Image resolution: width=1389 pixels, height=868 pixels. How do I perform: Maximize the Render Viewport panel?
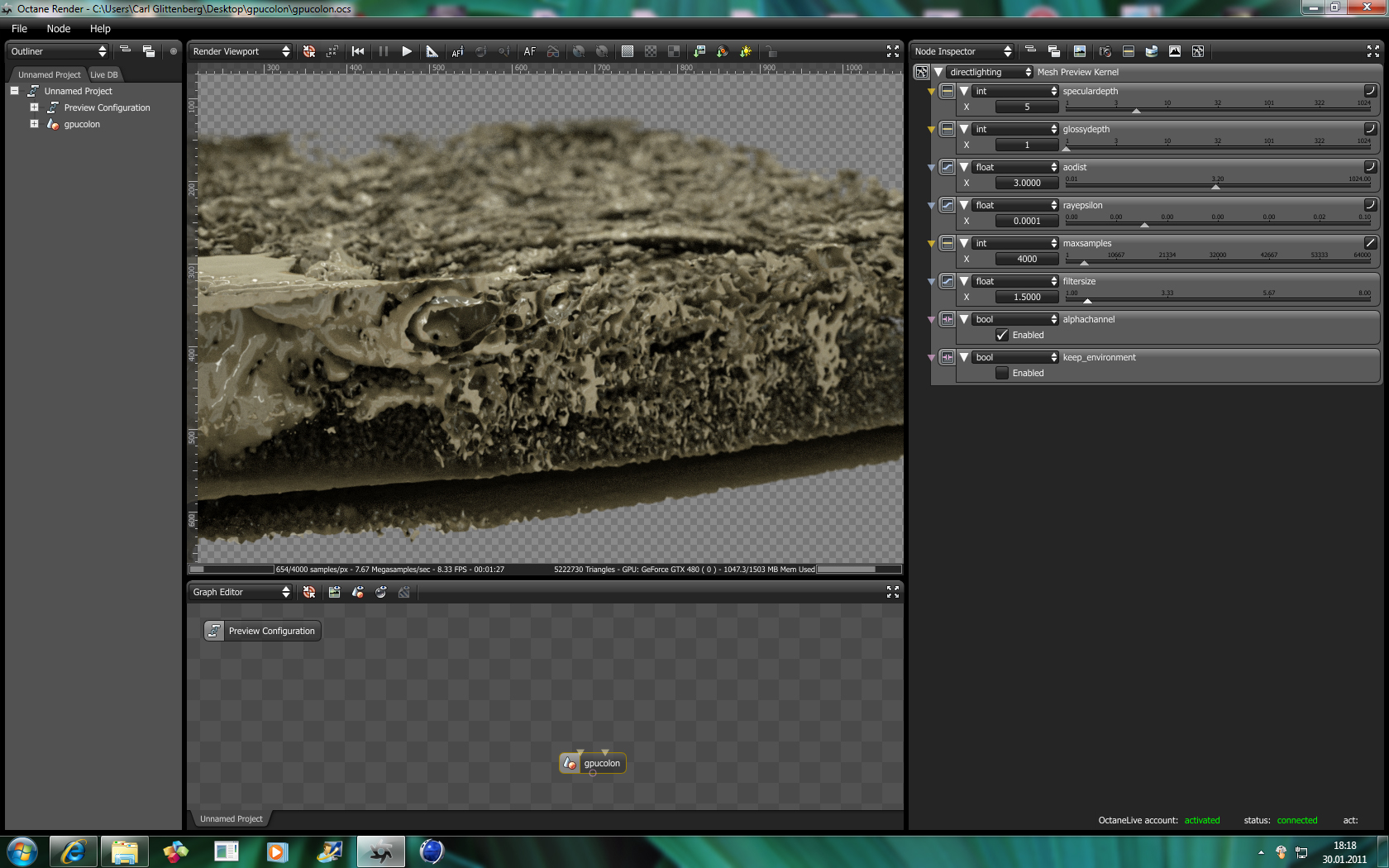[892, 51]
